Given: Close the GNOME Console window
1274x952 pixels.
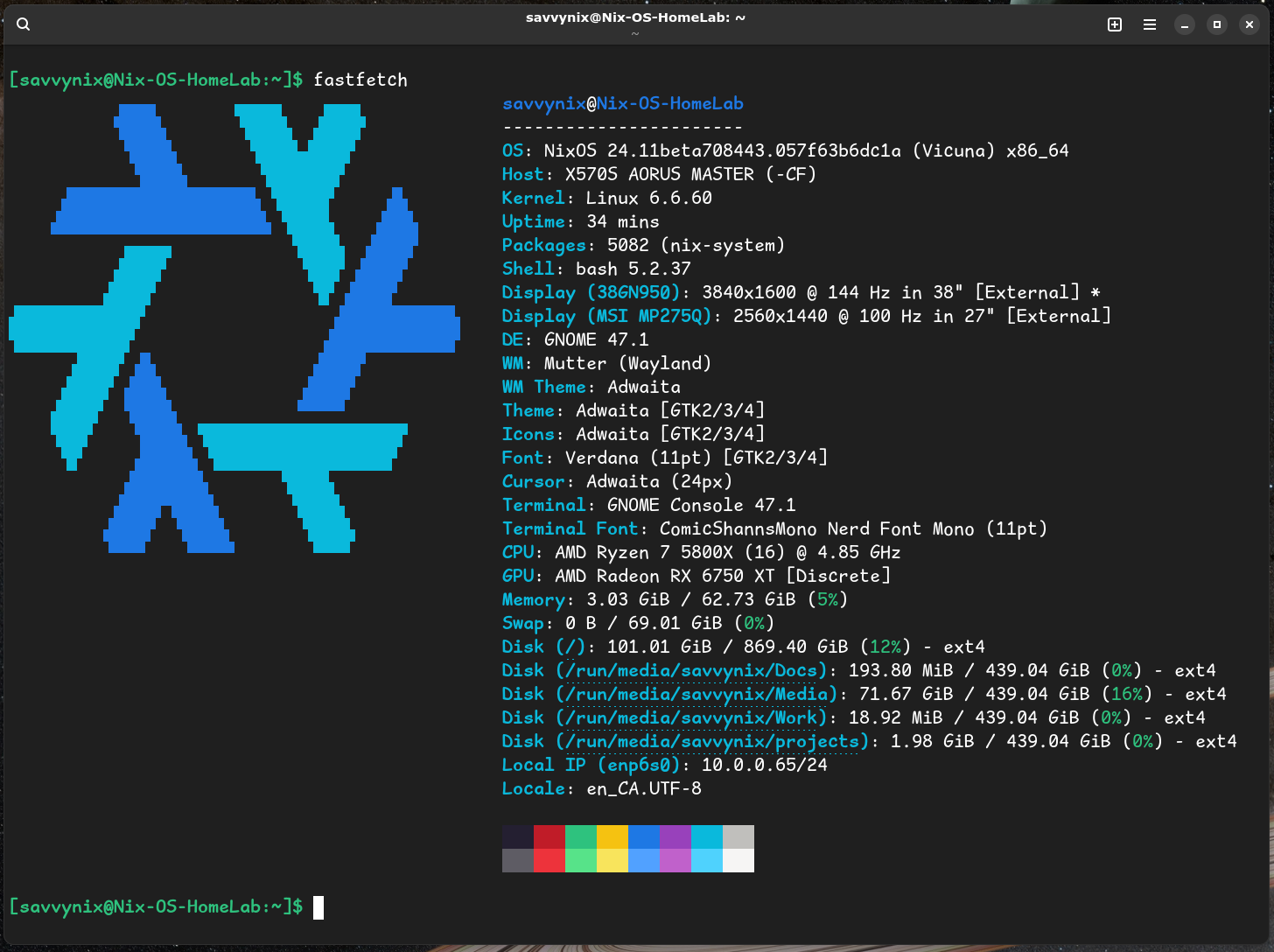Looking at the screenshot, I should pyautogui.click(x=1249, y=24).
